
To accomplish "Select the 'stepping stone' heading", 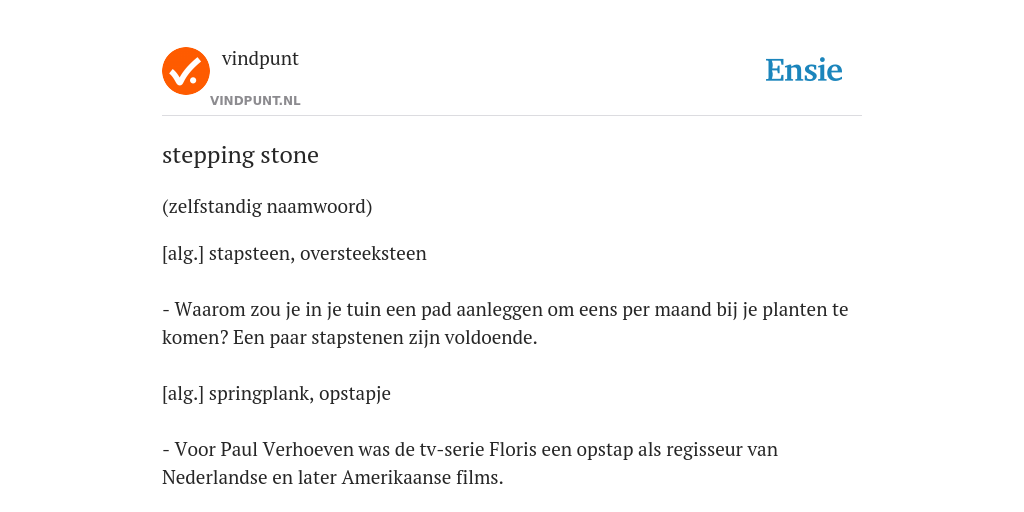I will coord(240,155).
